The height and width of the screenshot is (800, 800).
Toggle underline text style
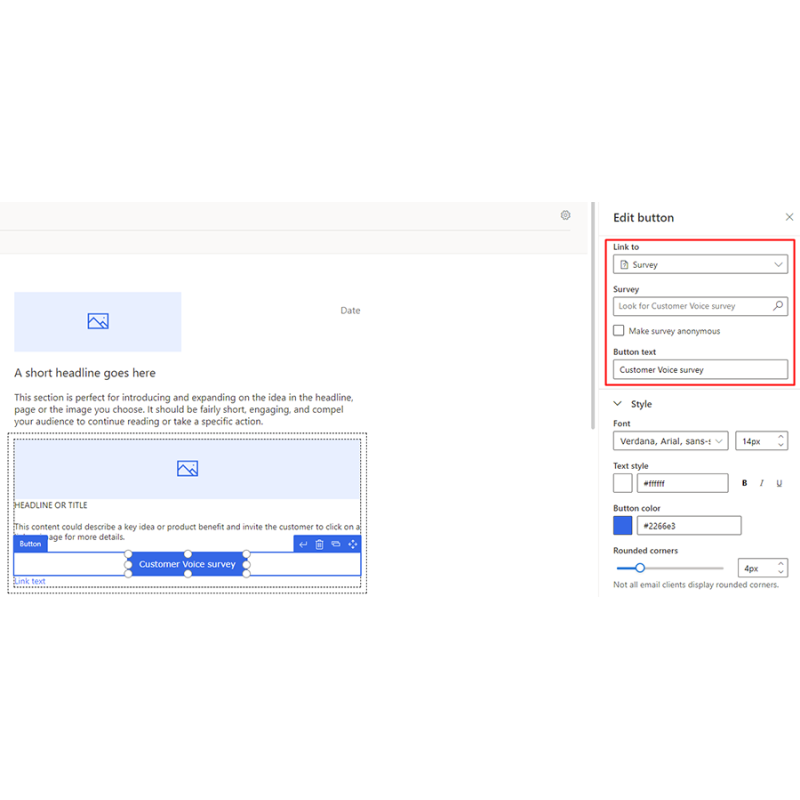coord(779,483)
